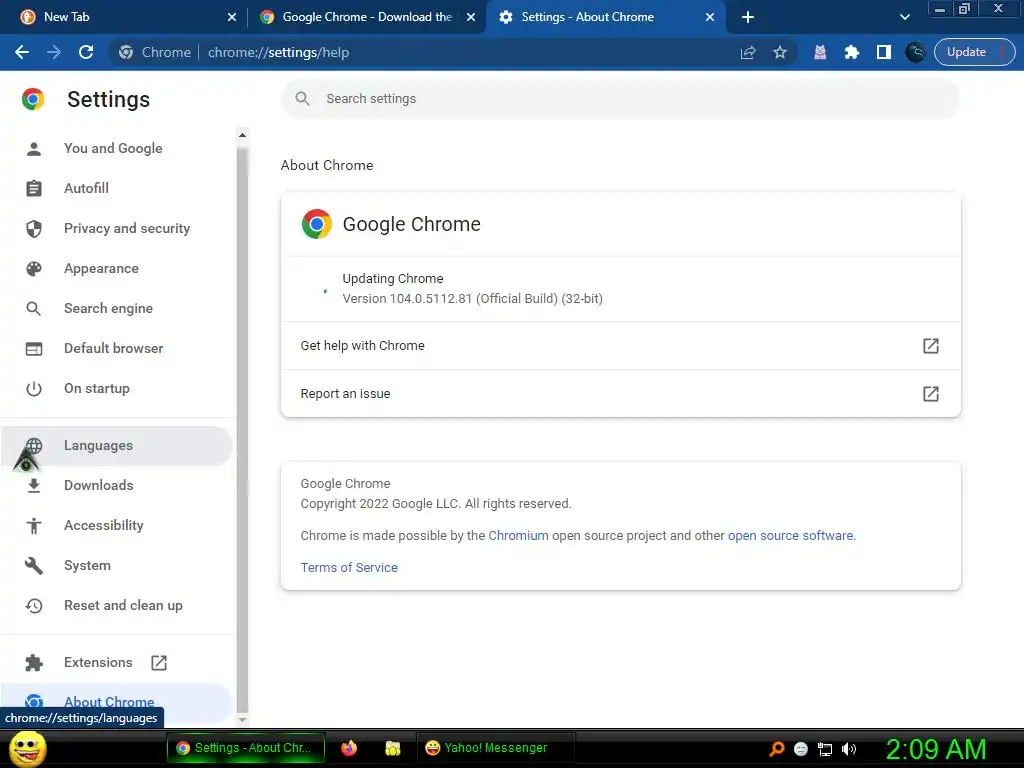The height and width of the screenshot is (768, 1024).
Task: Open the profile avatar in toolbar
Action: pyautogui.click(x=915, y=52)
